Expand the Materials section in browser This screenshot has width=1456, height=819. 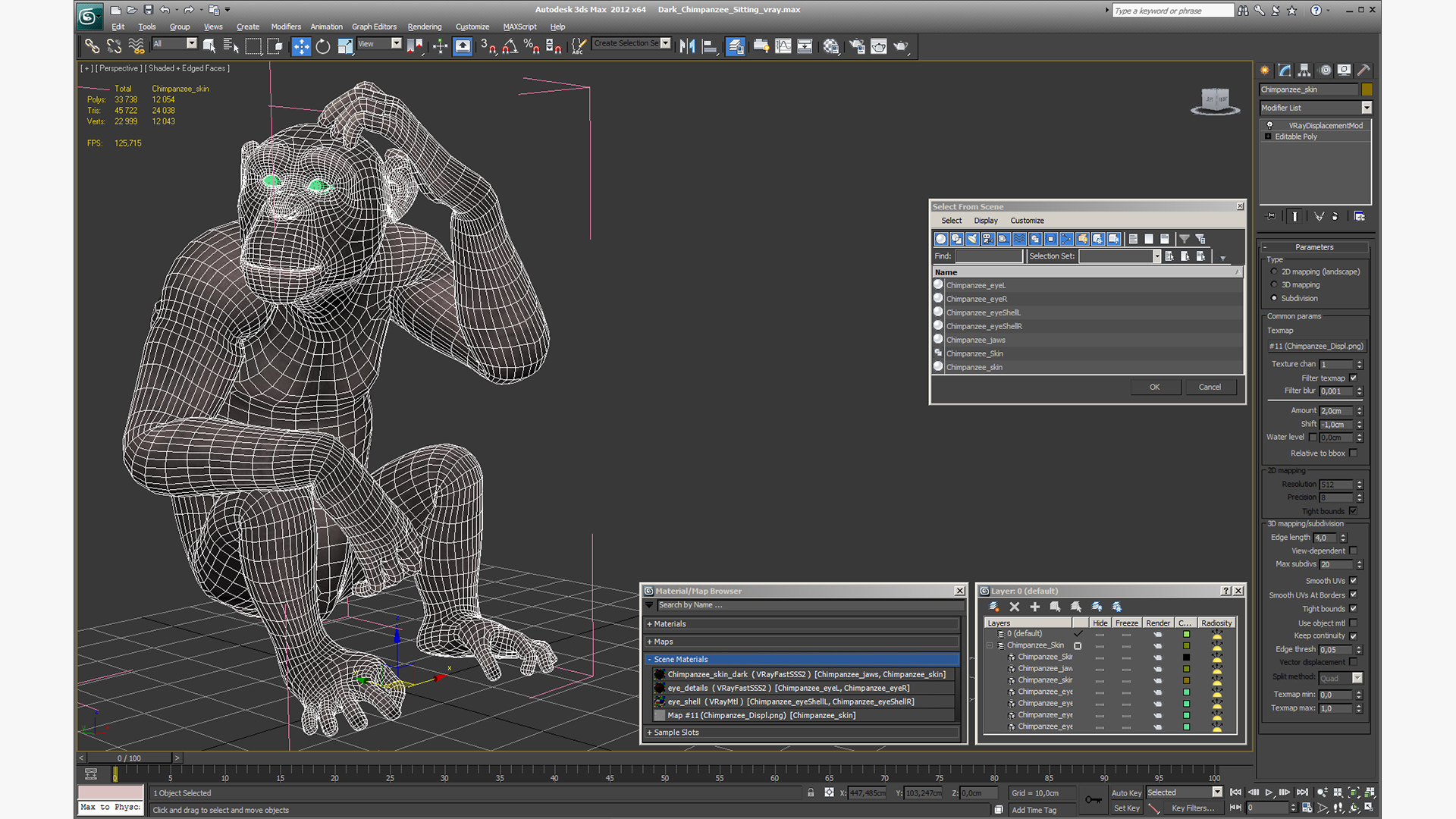click(670, 624)
